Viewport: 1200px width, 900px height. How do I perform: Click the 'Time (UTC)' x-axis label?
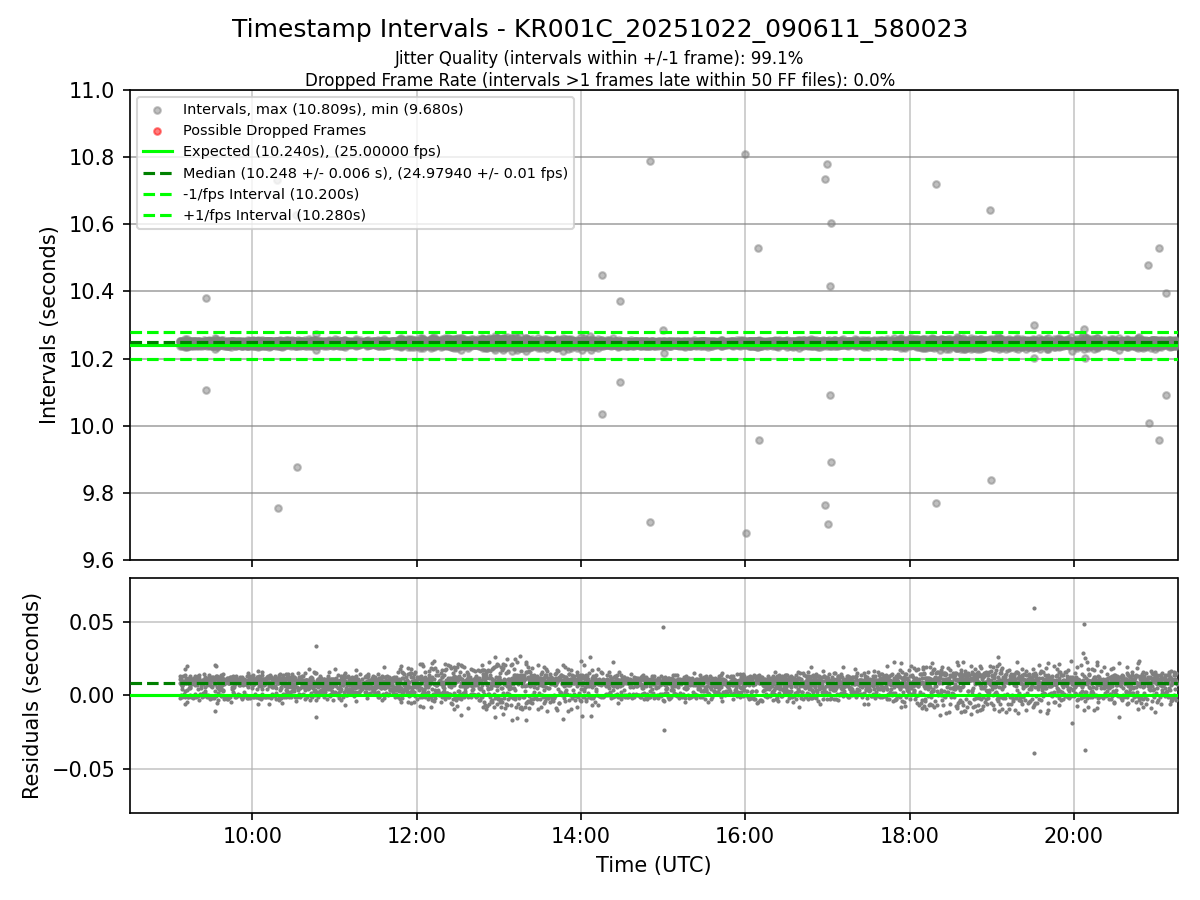[654, 865]
